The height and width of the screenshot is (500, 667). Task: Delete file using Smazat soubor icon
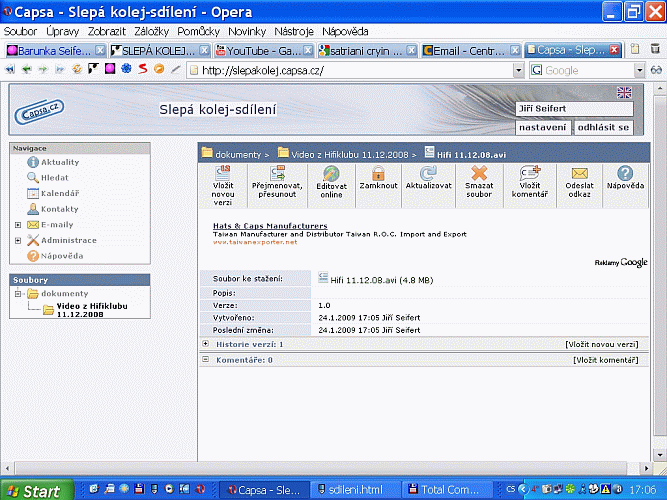(x=479, y=174)
